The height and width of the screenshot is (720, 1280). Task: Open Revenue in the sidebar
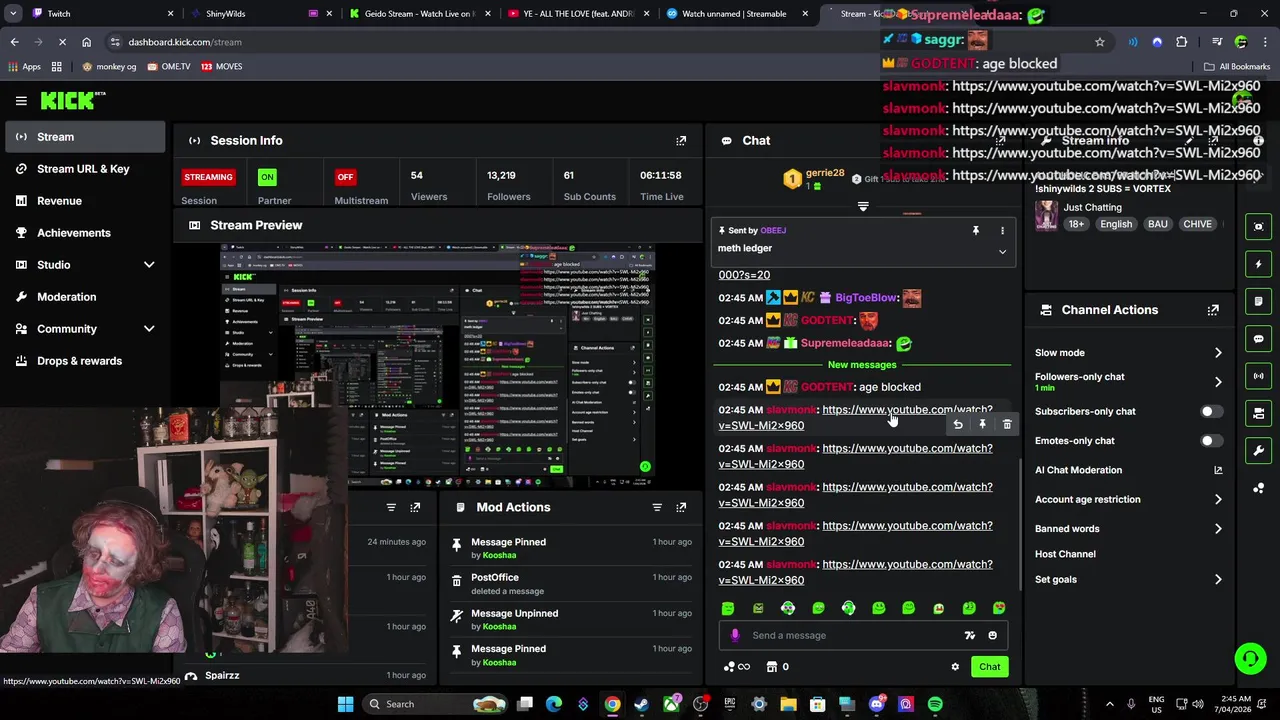[x=85, y=201]
